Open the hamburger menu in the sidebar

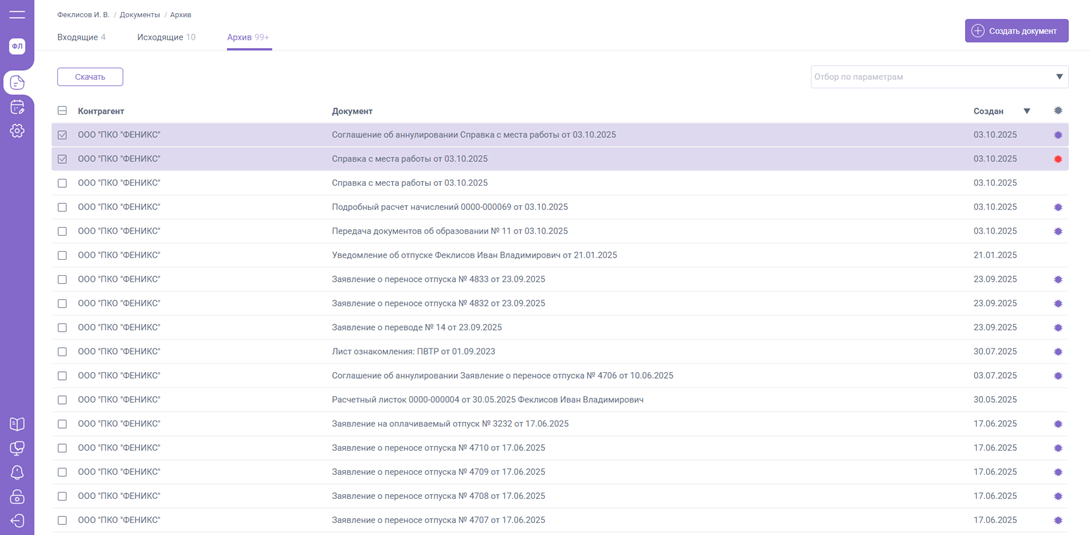(17, 15)
